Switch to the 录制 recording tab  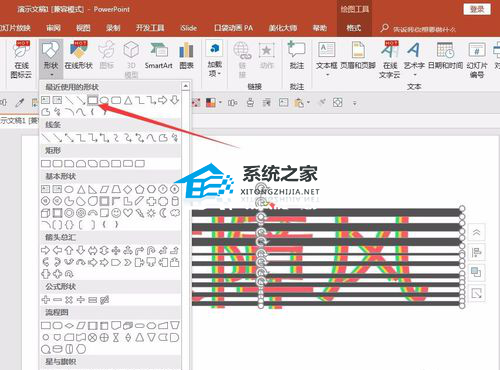click(113, 28)
